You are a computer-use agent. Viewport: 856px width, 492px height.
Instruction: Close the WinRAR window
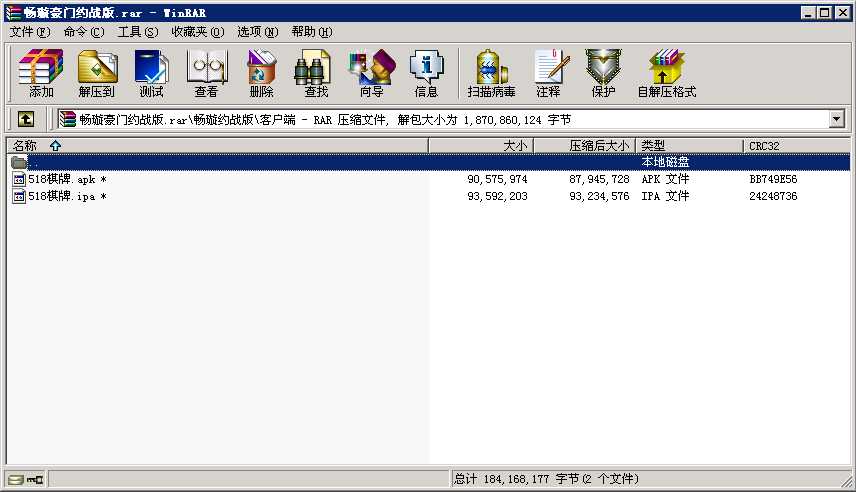[842, 13]
